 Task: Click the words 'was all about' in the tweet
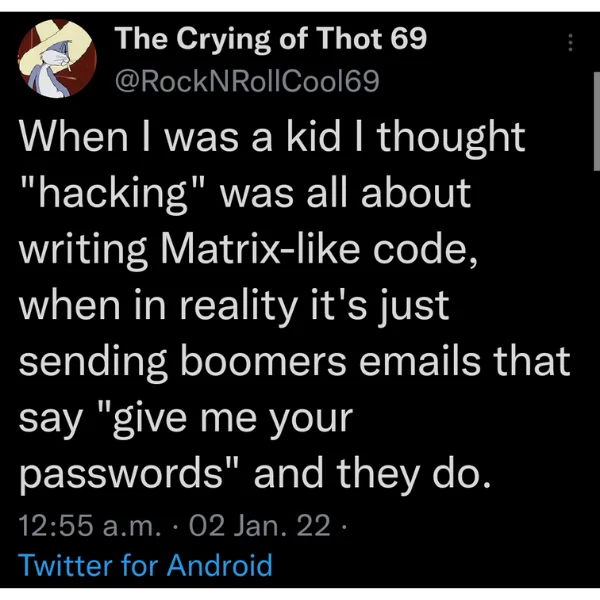[x=346, y=193]
